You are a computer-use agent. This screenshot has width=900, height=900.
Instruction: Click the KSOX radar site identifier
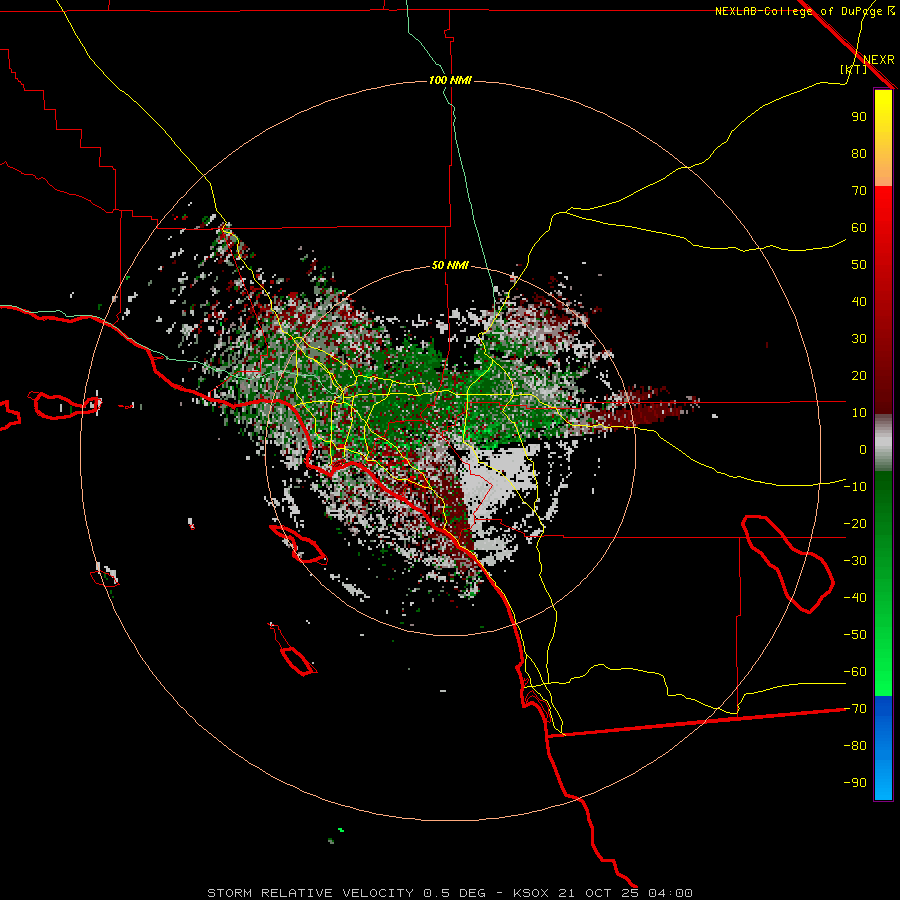tap(531, 893)
